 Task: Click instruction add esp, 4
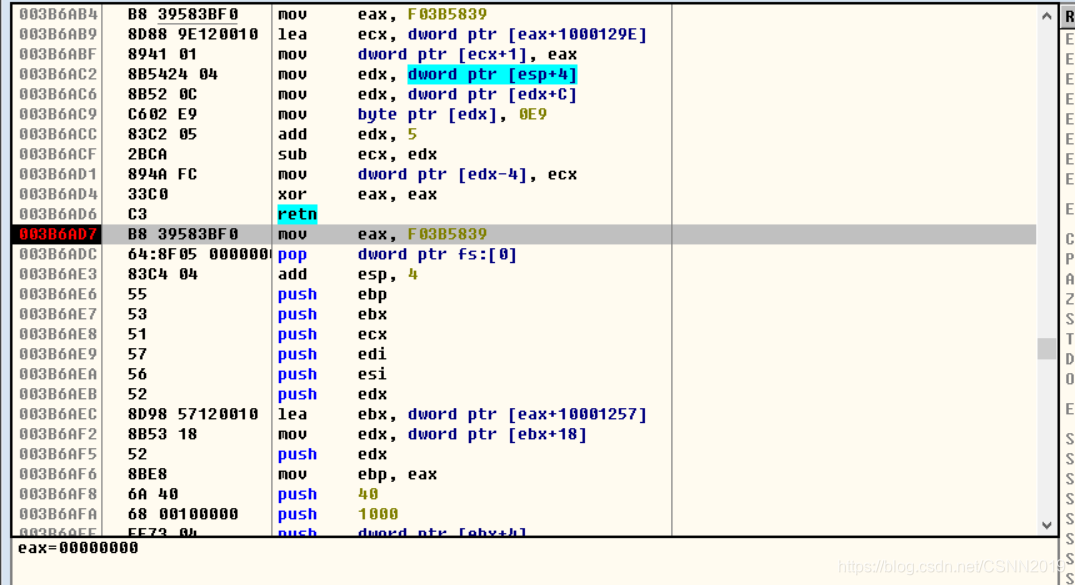pos(347,274)
